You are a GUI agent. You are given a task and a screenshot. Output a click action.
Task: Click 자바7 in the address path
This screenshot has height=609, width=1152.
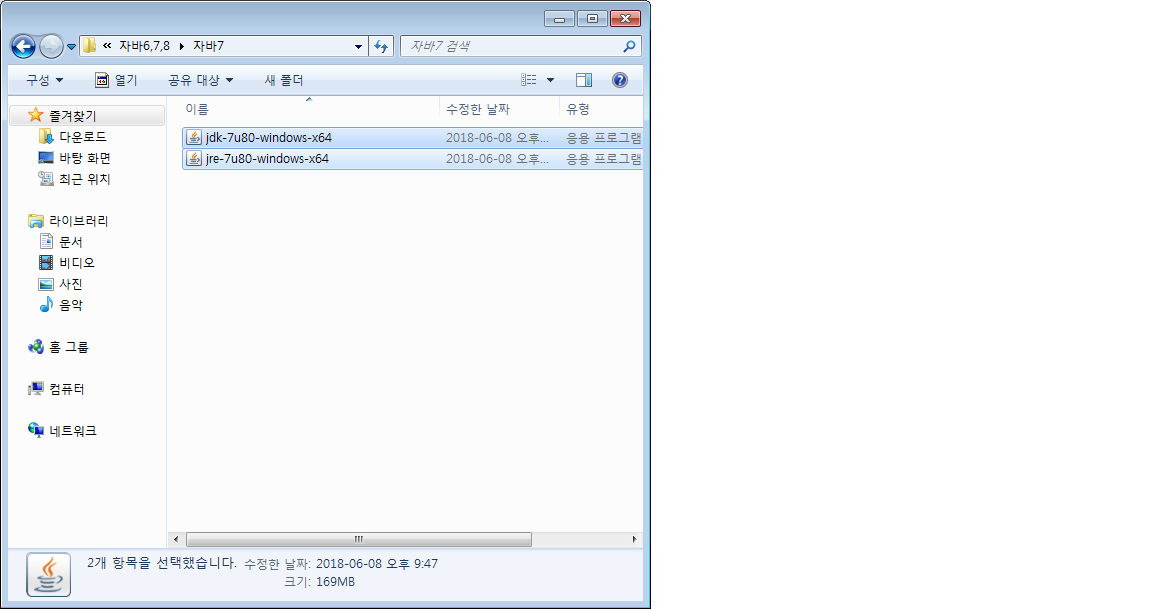pos(208,46)
